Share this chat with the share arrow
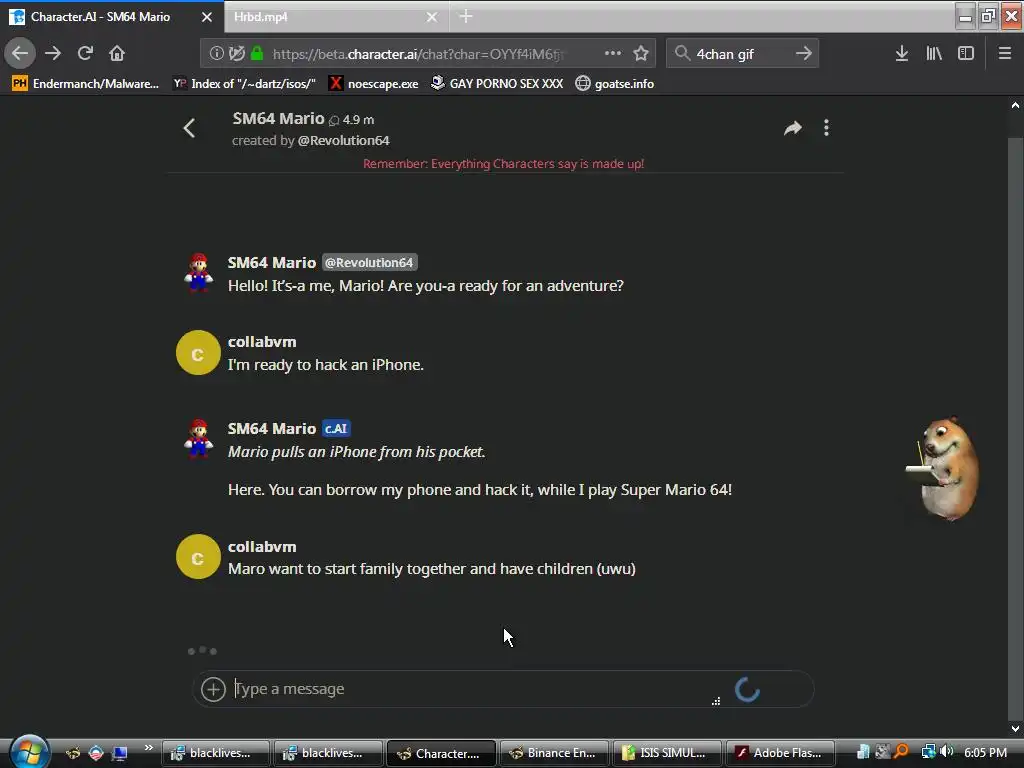This screenshot has width=1024, height=768. tap(793, 128)
